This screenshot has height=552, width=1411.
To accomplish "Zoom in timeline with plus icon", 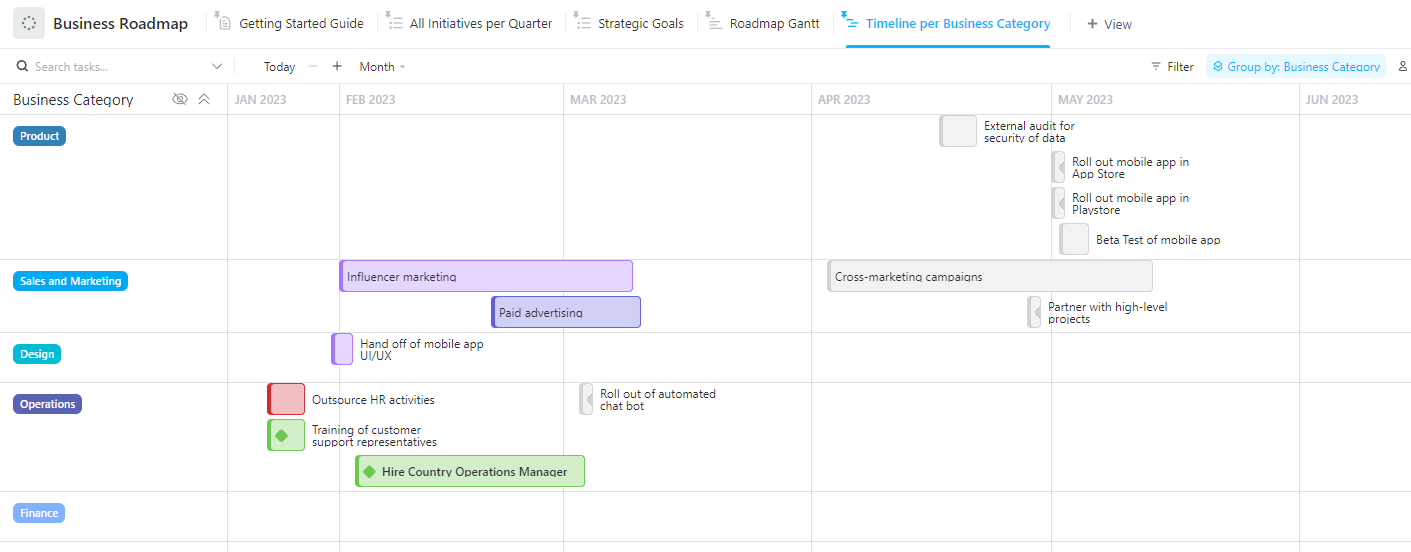I will [337, 67].
